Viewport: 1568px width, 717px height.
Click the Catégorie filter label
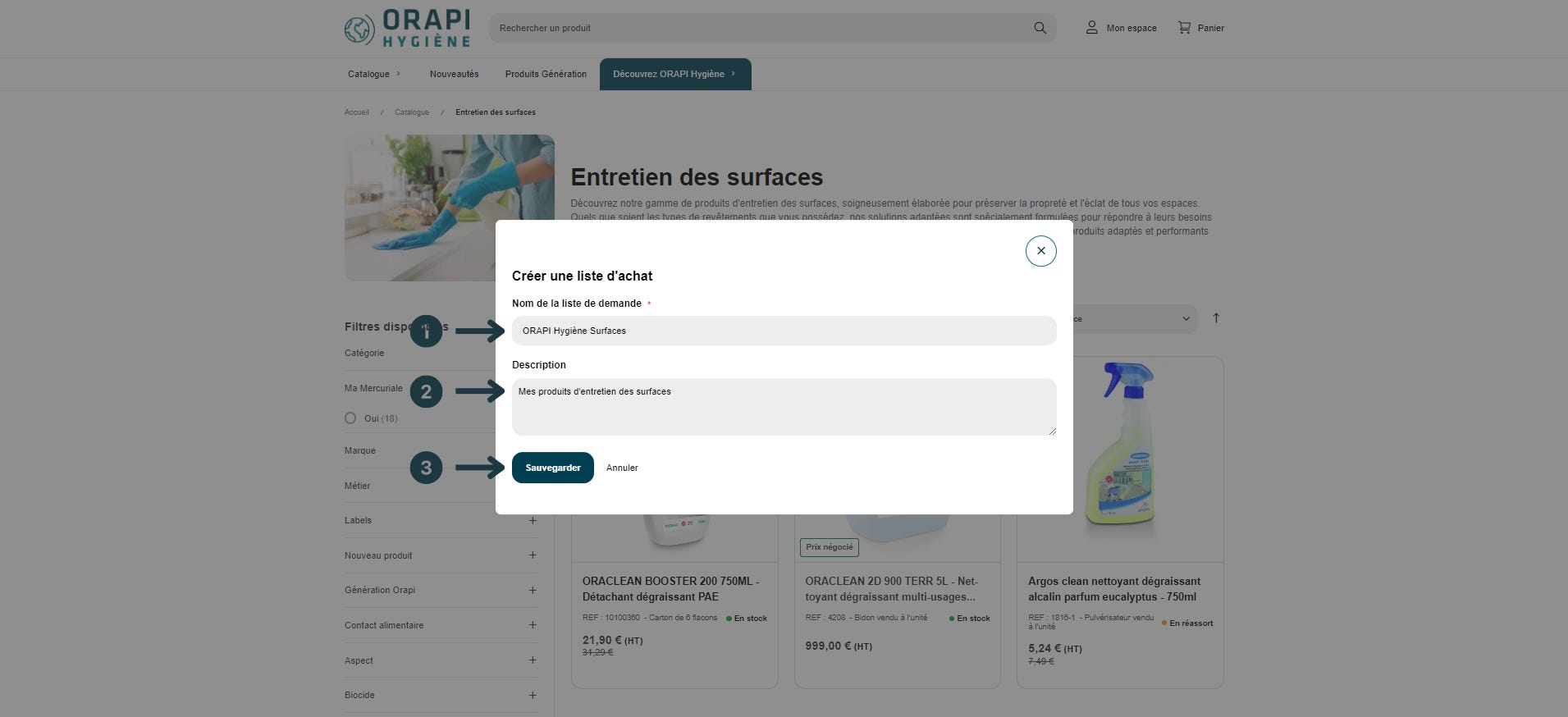pos(364,353)
